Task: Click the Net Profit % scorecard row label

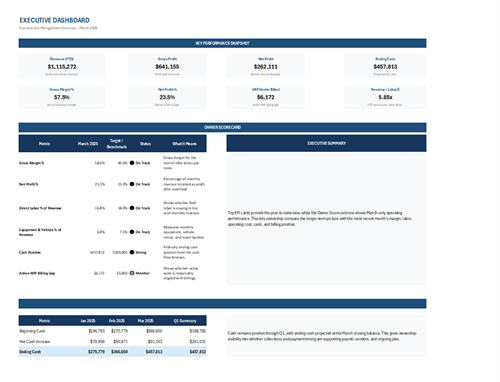Action: click(29, 184)
